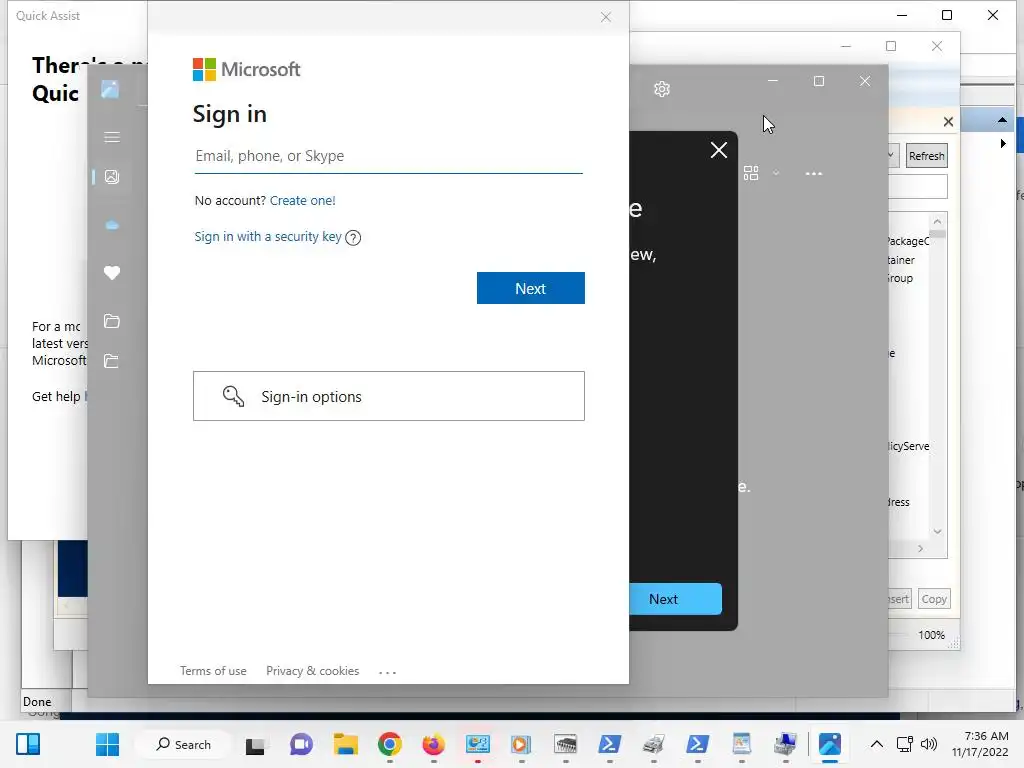Click the text field below Refresh
Viewport: 1024px width, 768px height.
point(917,187)
